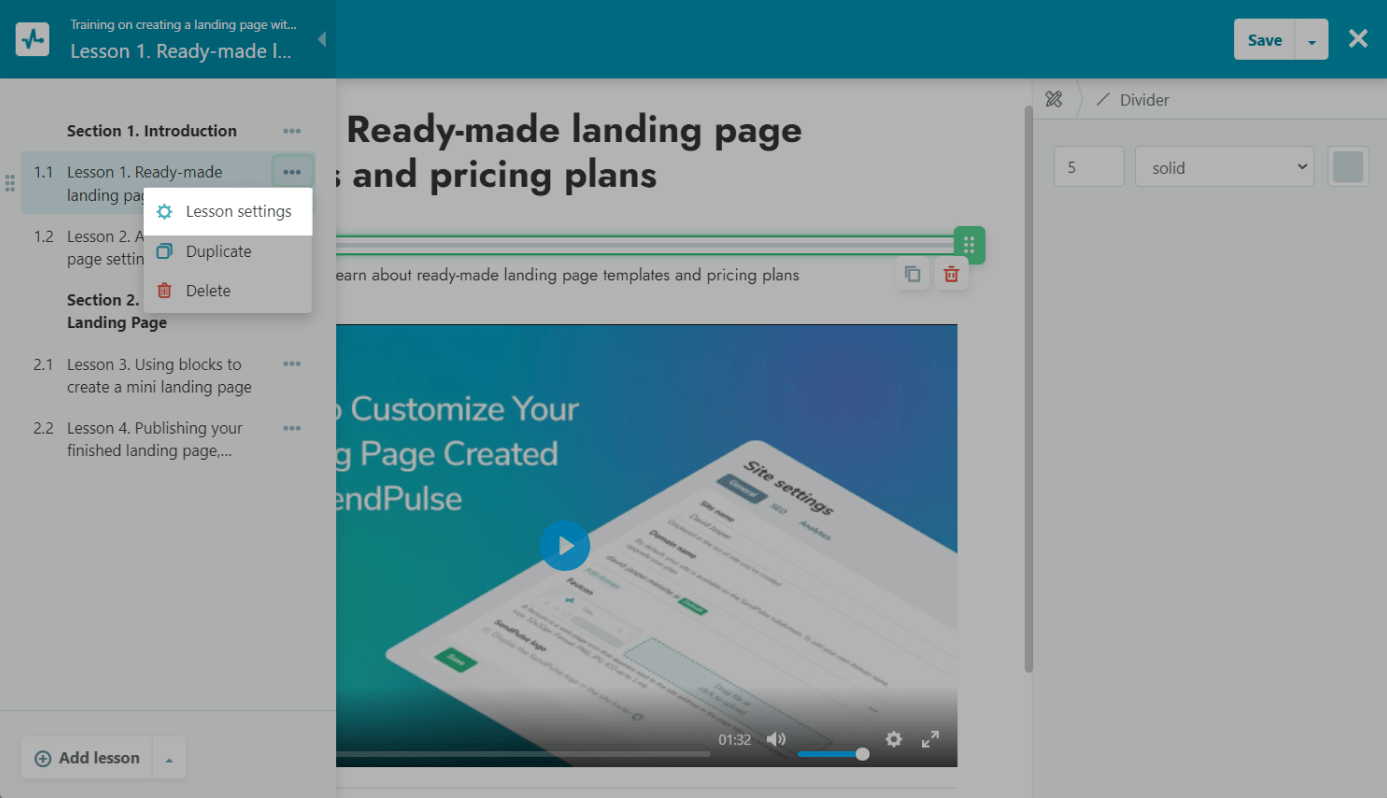Click the green drag handle on the divider
This screenshot has width=1387, height=798.
coord(969,245)
